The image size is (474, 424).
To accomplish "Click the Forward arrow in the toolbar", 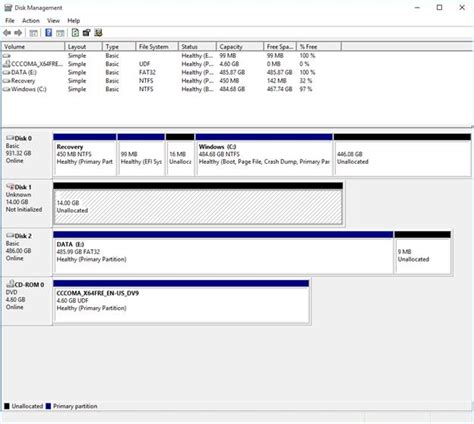I will pos(18,33).
